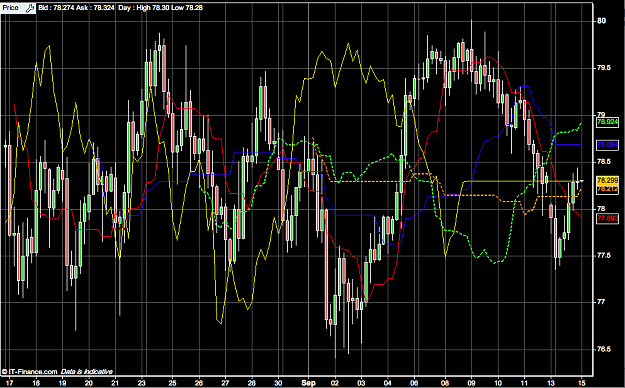The height and width of the screenshot is (388, 625).
Task: Click the 77.5 price axis label
Action: click(x=604, y=255)
